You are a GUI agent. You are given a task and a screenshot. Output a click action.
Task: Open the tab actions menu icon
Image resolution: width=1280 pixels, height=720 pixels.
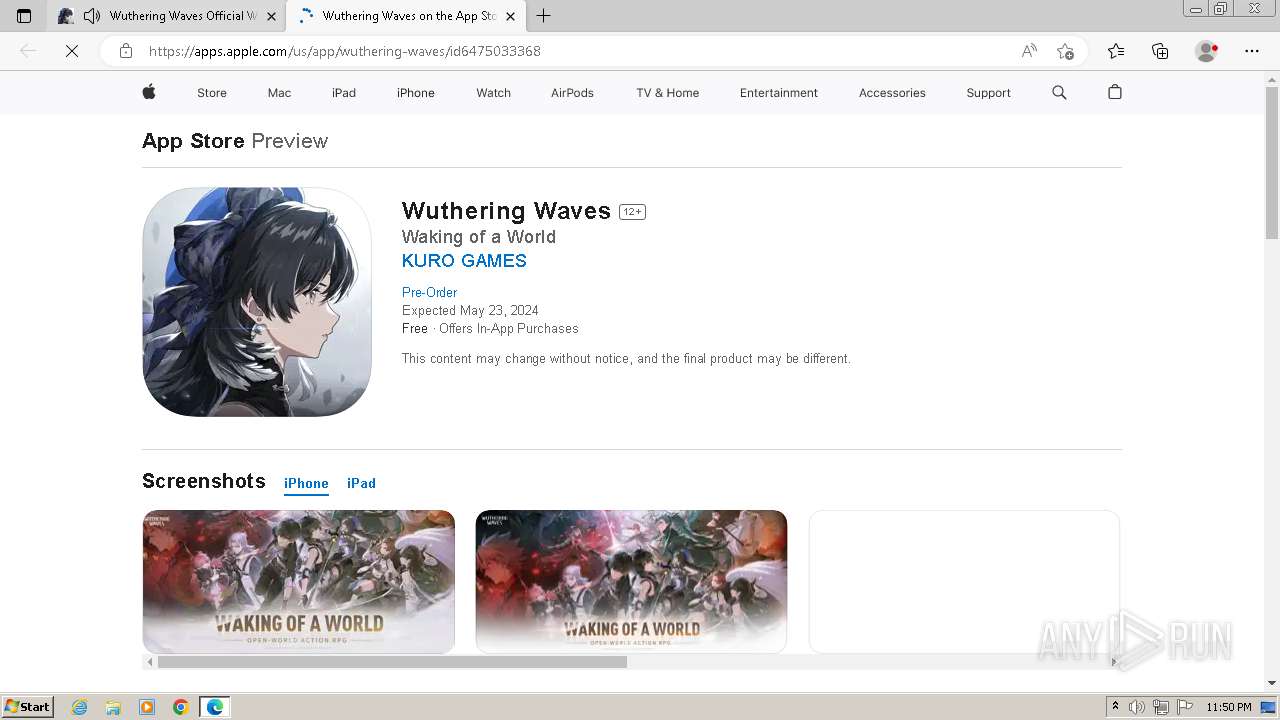(24, 16)
